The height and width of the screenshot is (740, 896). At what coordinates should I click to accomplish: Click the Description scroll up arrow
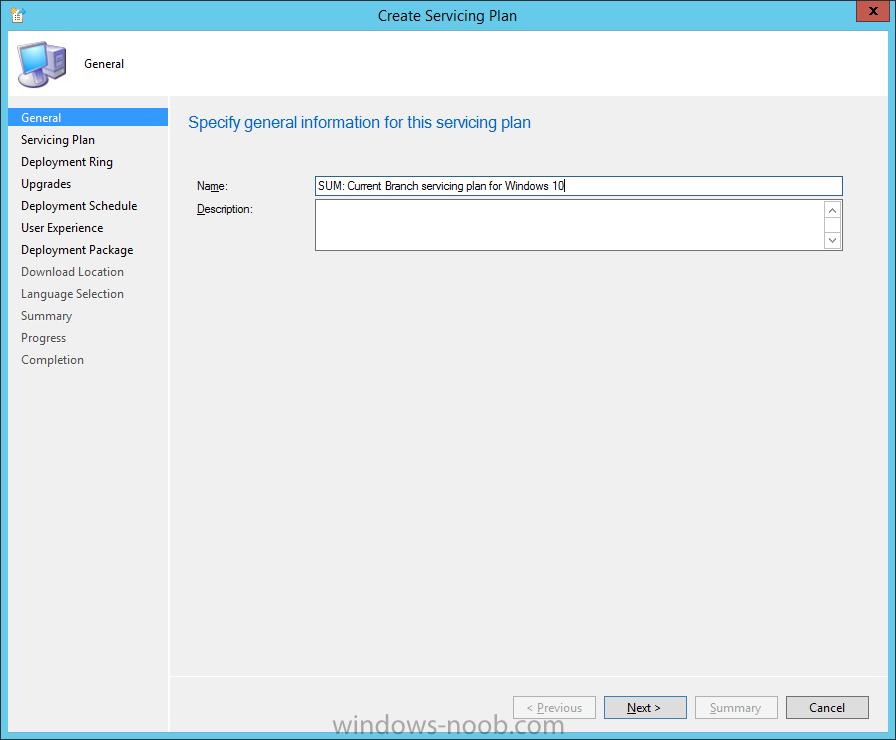point(833,210)
